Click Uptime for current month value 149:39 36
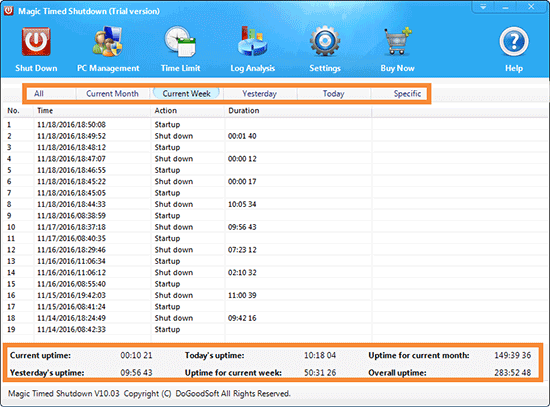This screenshot has height=407, width=550. (x=512, y=355)
